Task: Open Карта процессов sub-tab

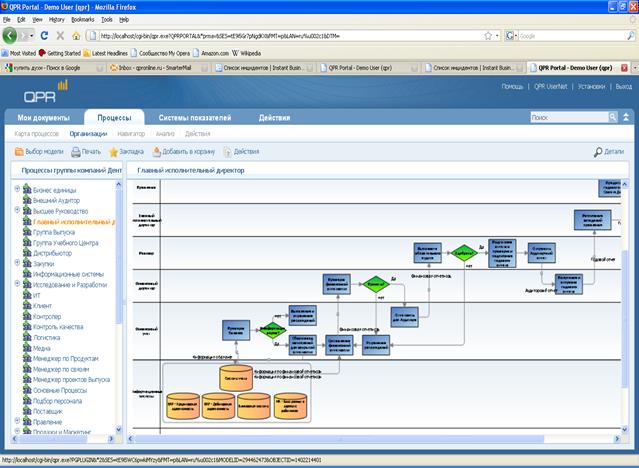Action: 37,134
